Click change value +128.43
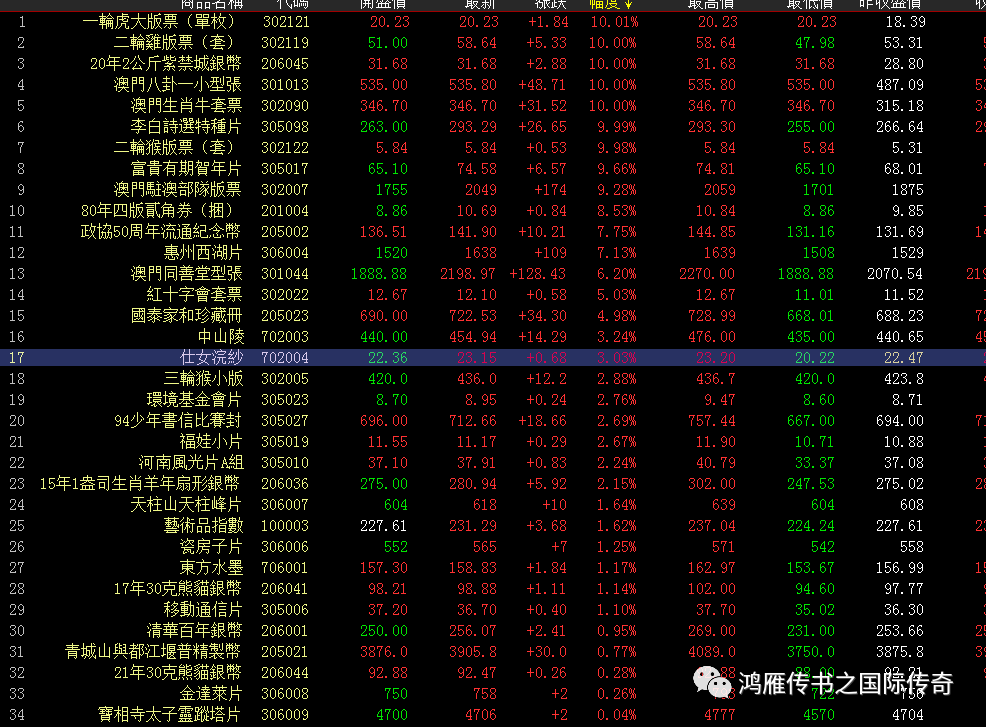This screenshot has height=727, width=986. pyautogui.click(x=538, y=274)
